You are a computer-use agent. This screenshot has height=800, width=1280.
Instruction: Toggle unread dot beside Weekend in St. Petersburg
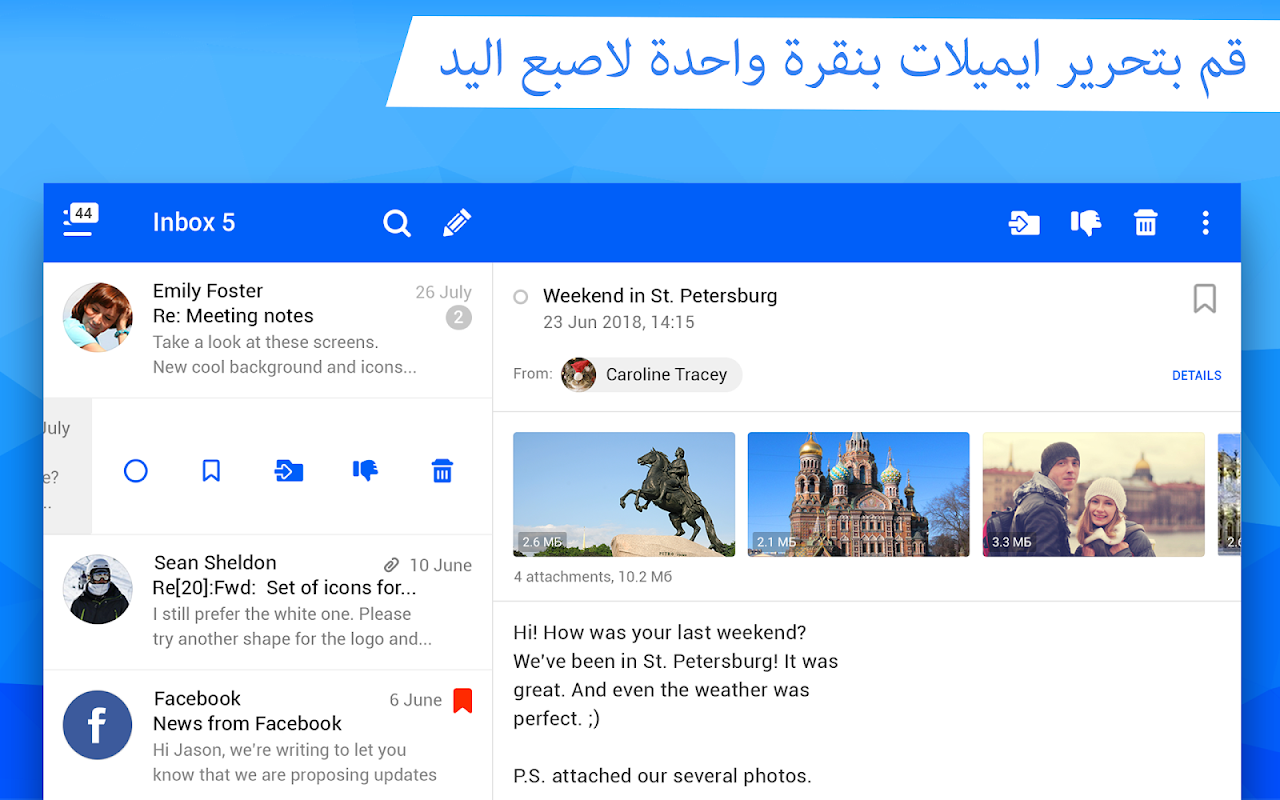(520, 297)
